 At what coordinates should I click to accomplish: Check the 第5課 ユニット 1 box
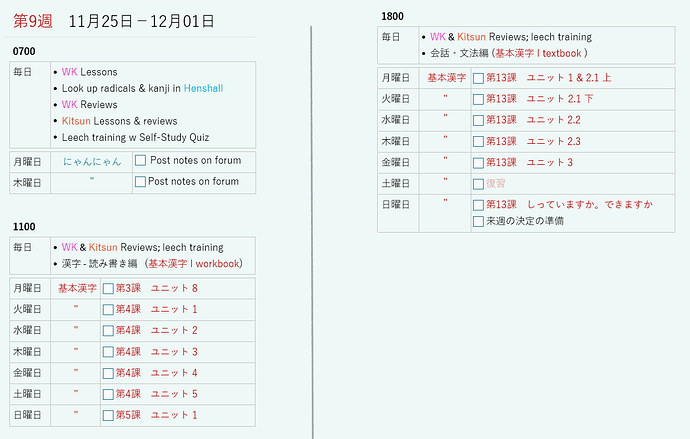pos(108,415)
